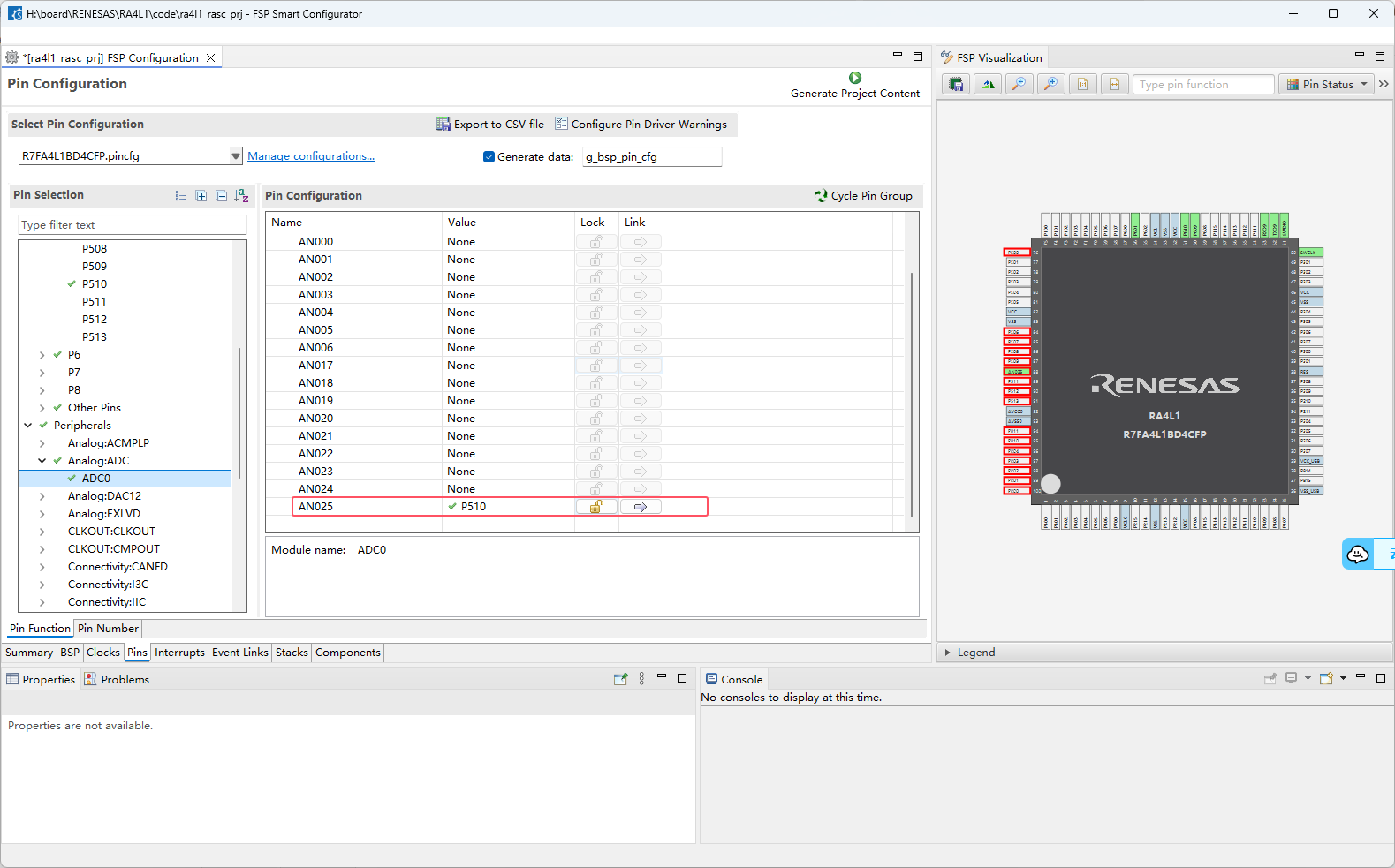Close the FSP Configuration editor tab

pos(210,58)
